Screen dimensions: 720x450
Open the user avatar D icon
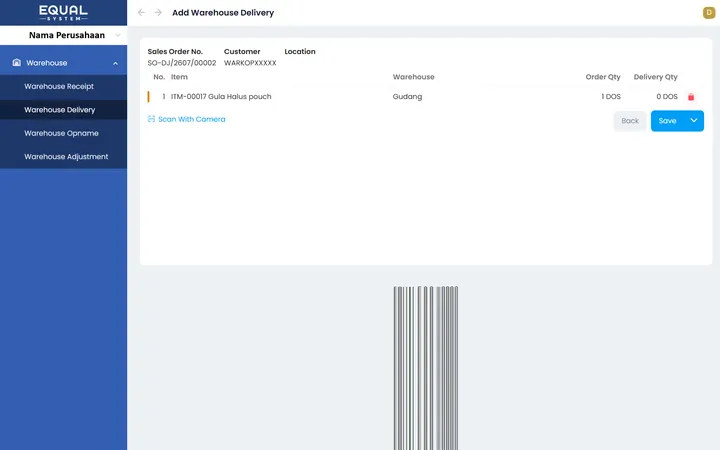click(709, 13)
